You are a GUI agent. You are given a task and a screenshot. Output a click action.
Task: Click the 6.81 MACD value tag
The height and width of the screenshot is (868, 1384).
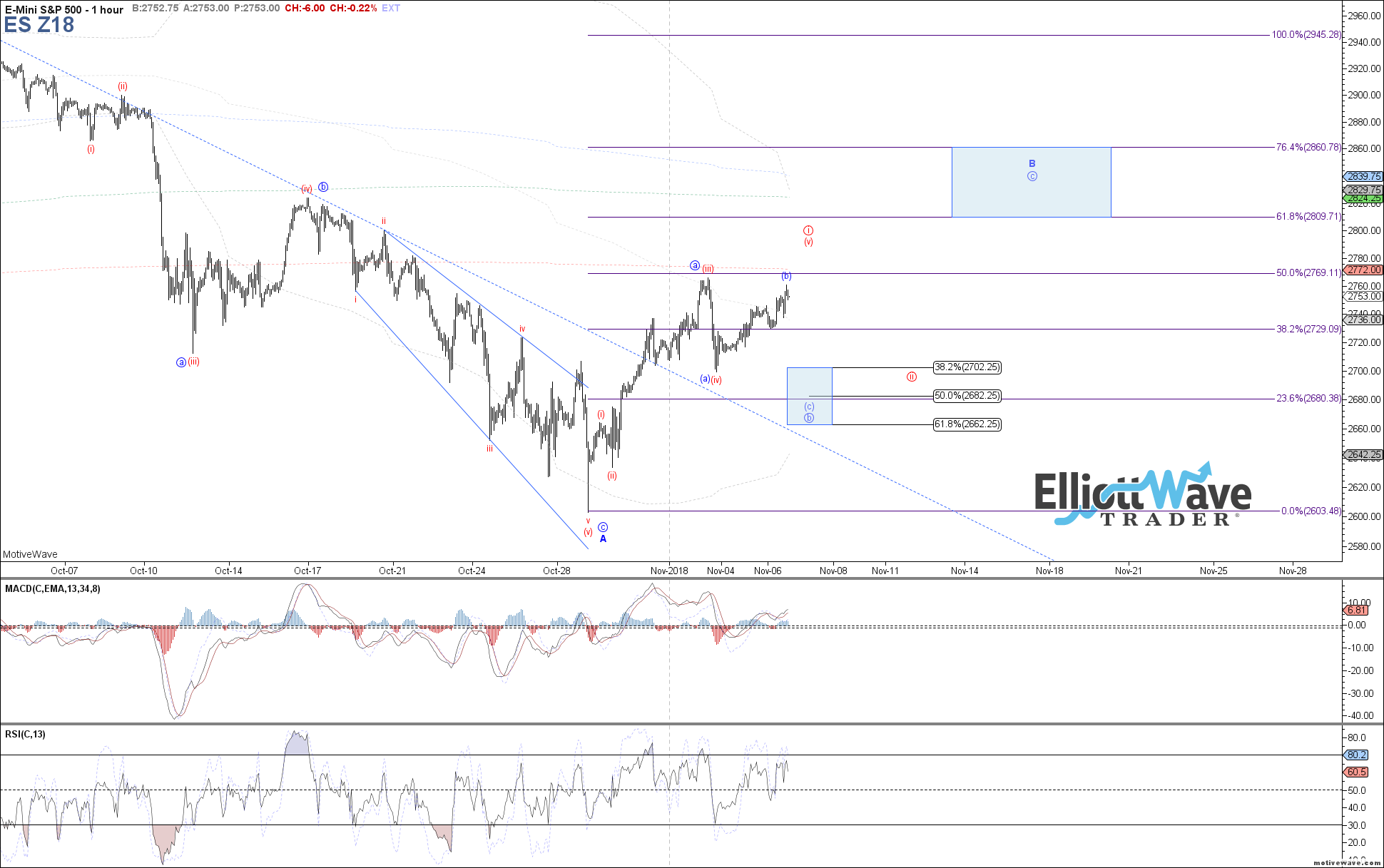coord(1356,611)
